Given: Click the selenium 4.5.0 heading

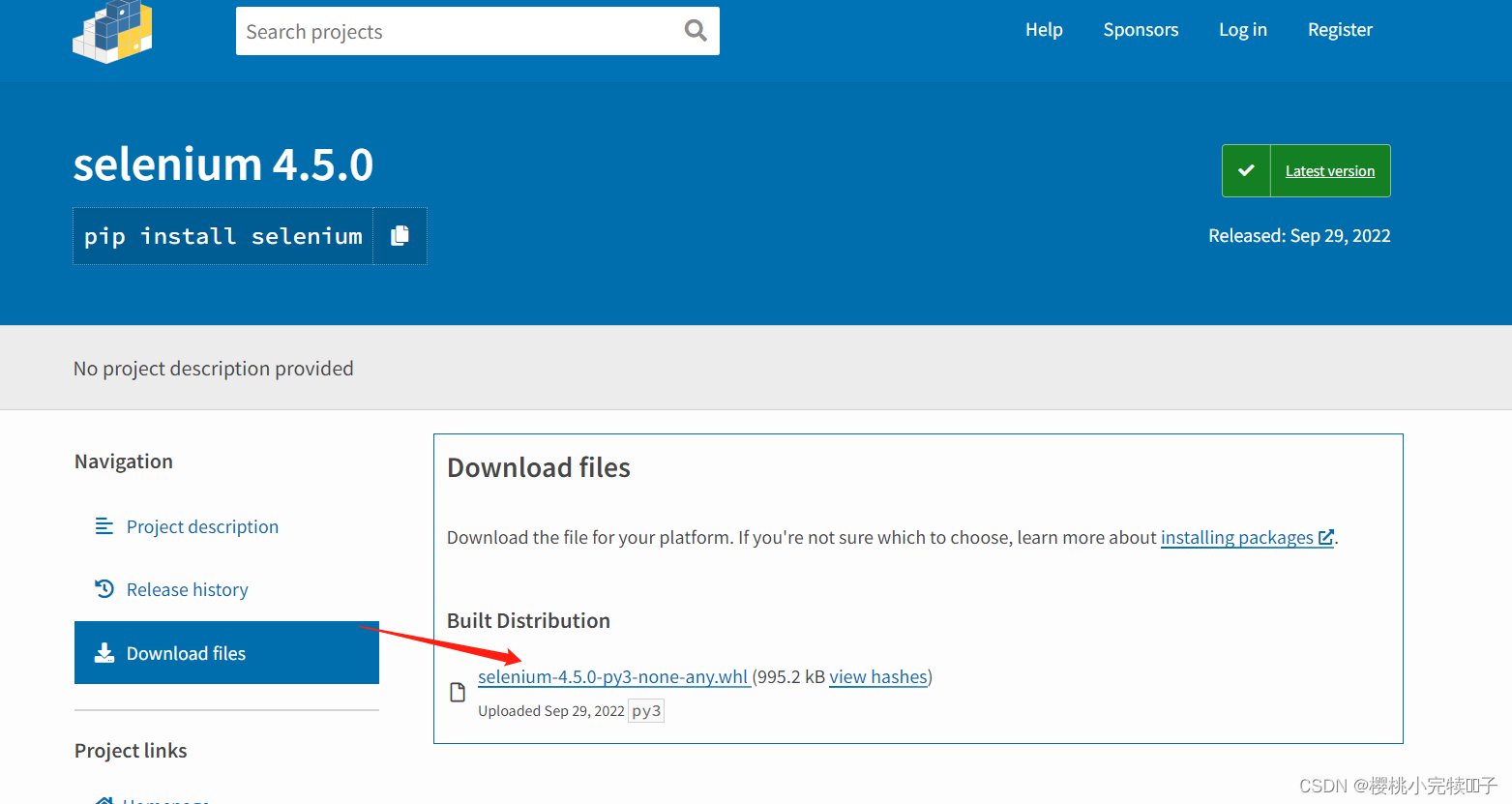Looking at the screenshot, I should pos(223,164).
